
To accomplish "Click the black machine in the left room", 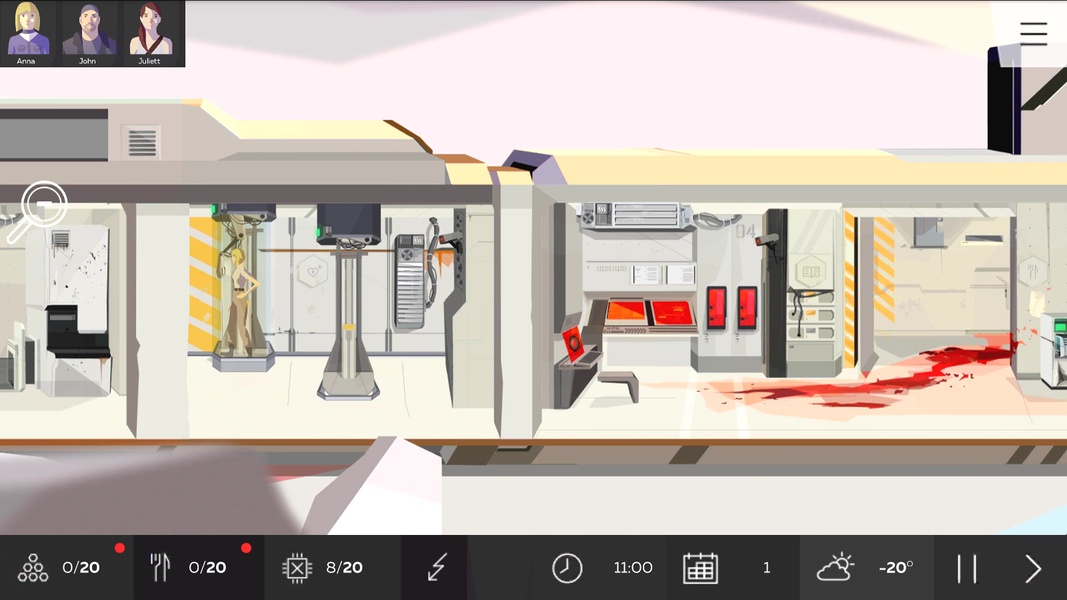I will pyautogui.click(x=77, y=331).
